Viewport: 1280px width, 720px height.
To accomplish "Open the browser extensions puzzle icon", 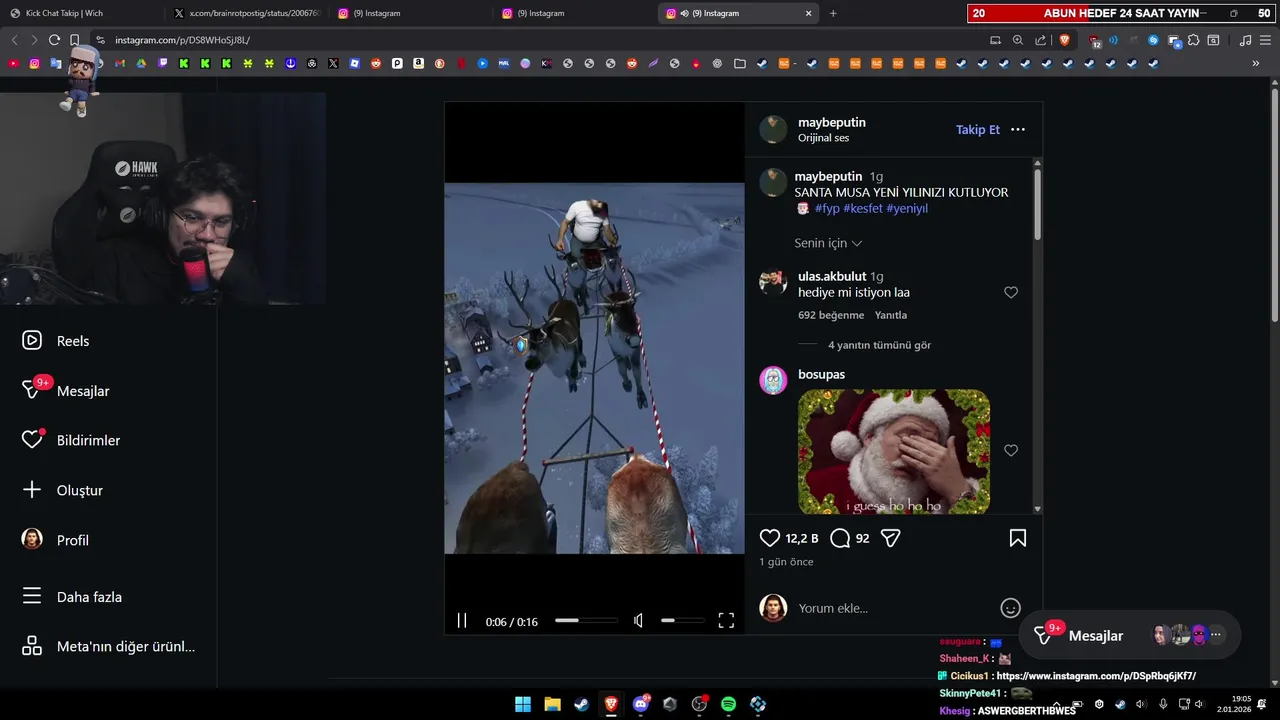I will [x=1193, y=40].
